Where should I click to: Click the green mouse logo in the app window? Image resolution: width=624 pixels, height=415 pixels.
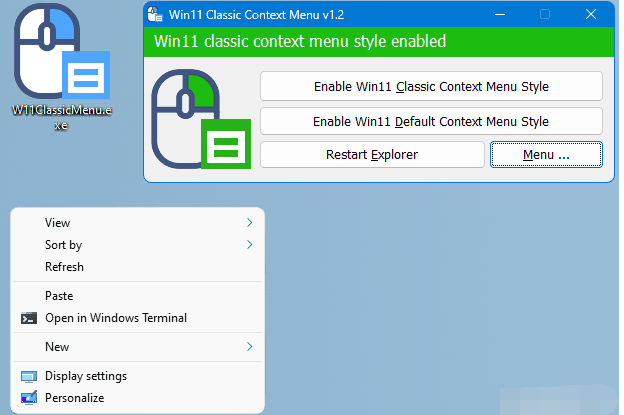coord(201,119)
